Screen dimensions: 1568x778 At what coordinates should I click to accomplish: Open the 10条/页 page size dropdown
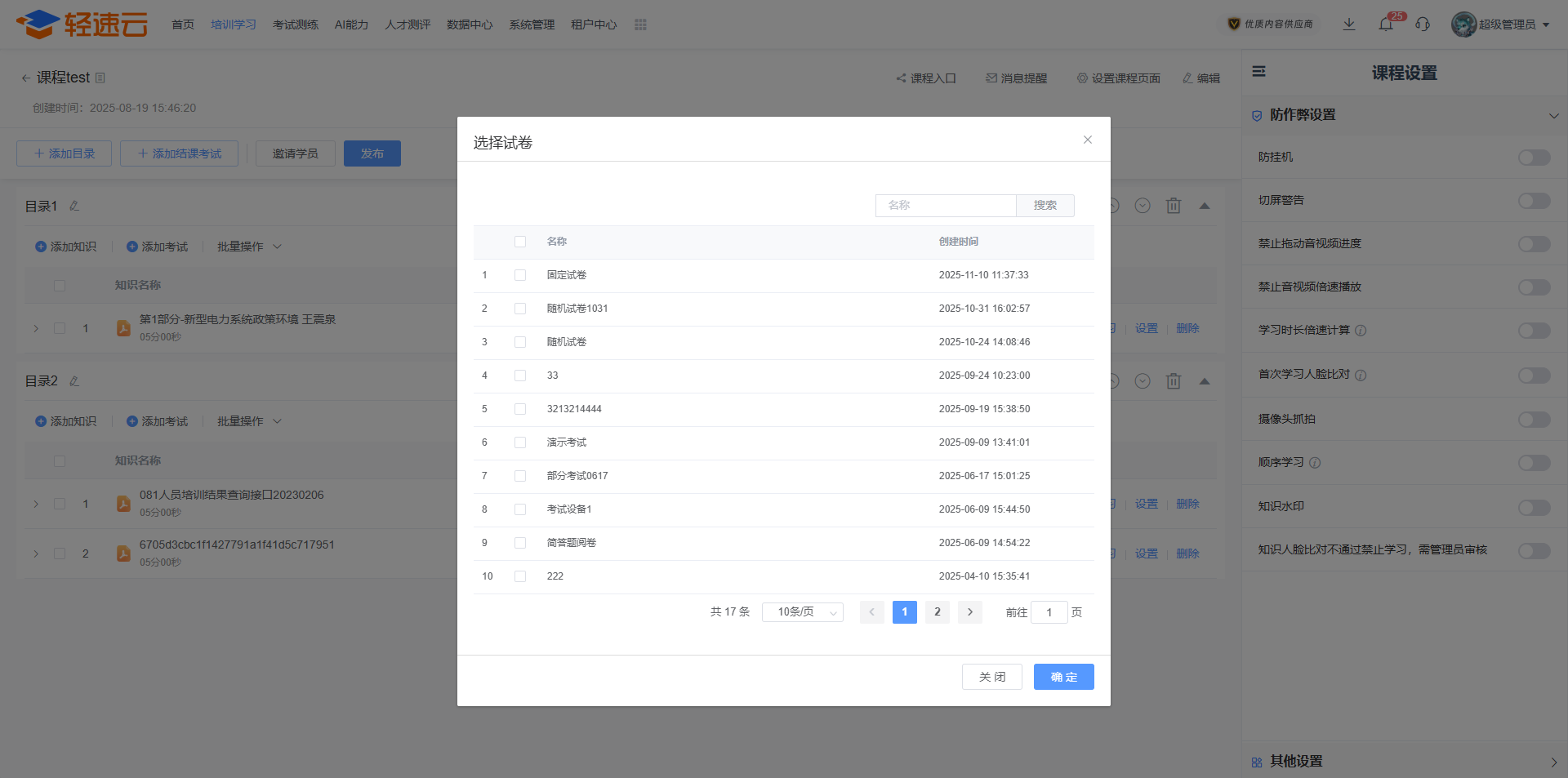(802, 612)
